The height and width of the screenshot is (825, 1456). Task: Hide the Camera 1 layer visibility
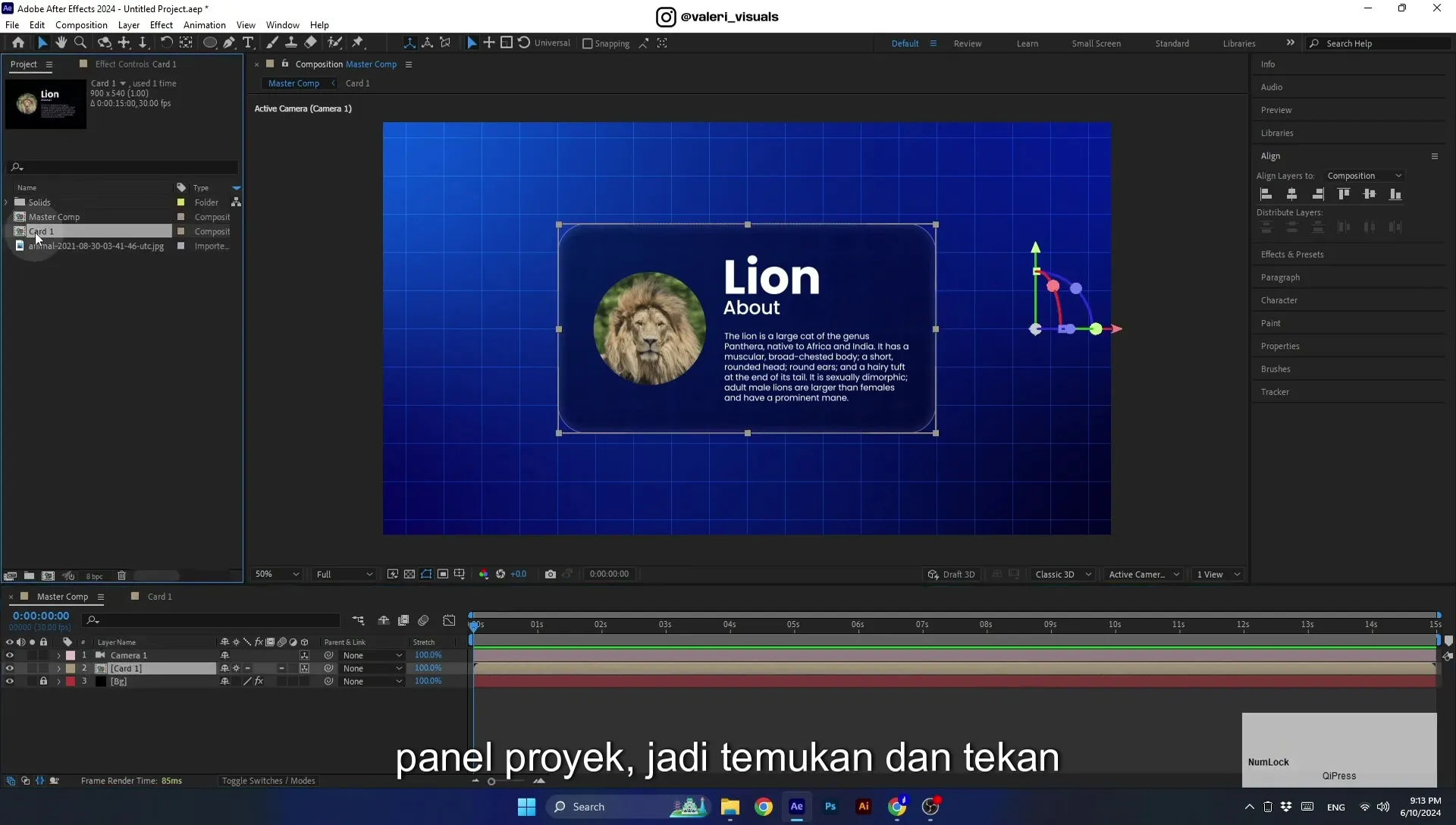[x=9, y=656]
